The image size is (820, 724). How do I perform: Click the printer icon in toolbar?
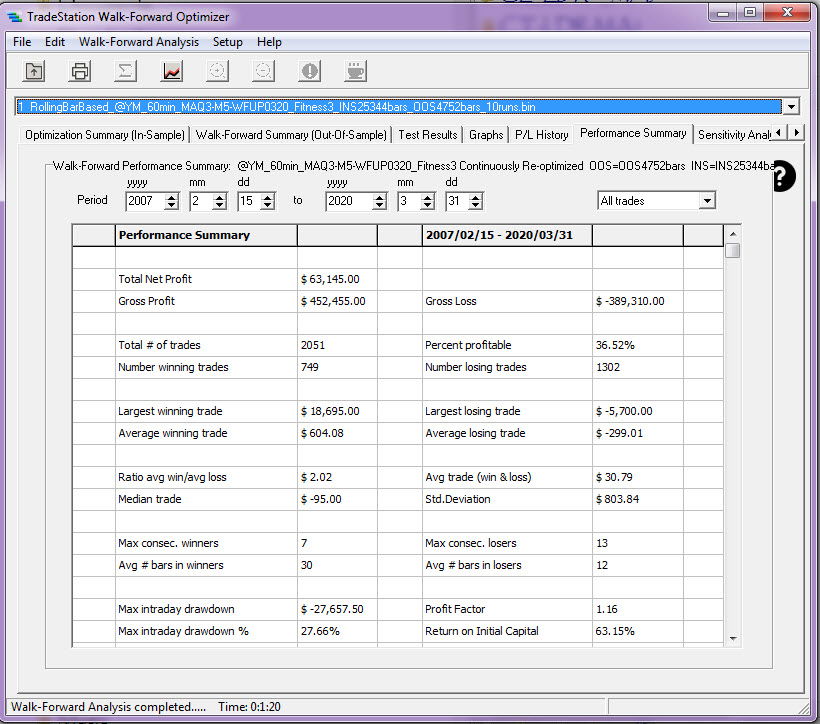pyautogui.click(x=80, y=71)
